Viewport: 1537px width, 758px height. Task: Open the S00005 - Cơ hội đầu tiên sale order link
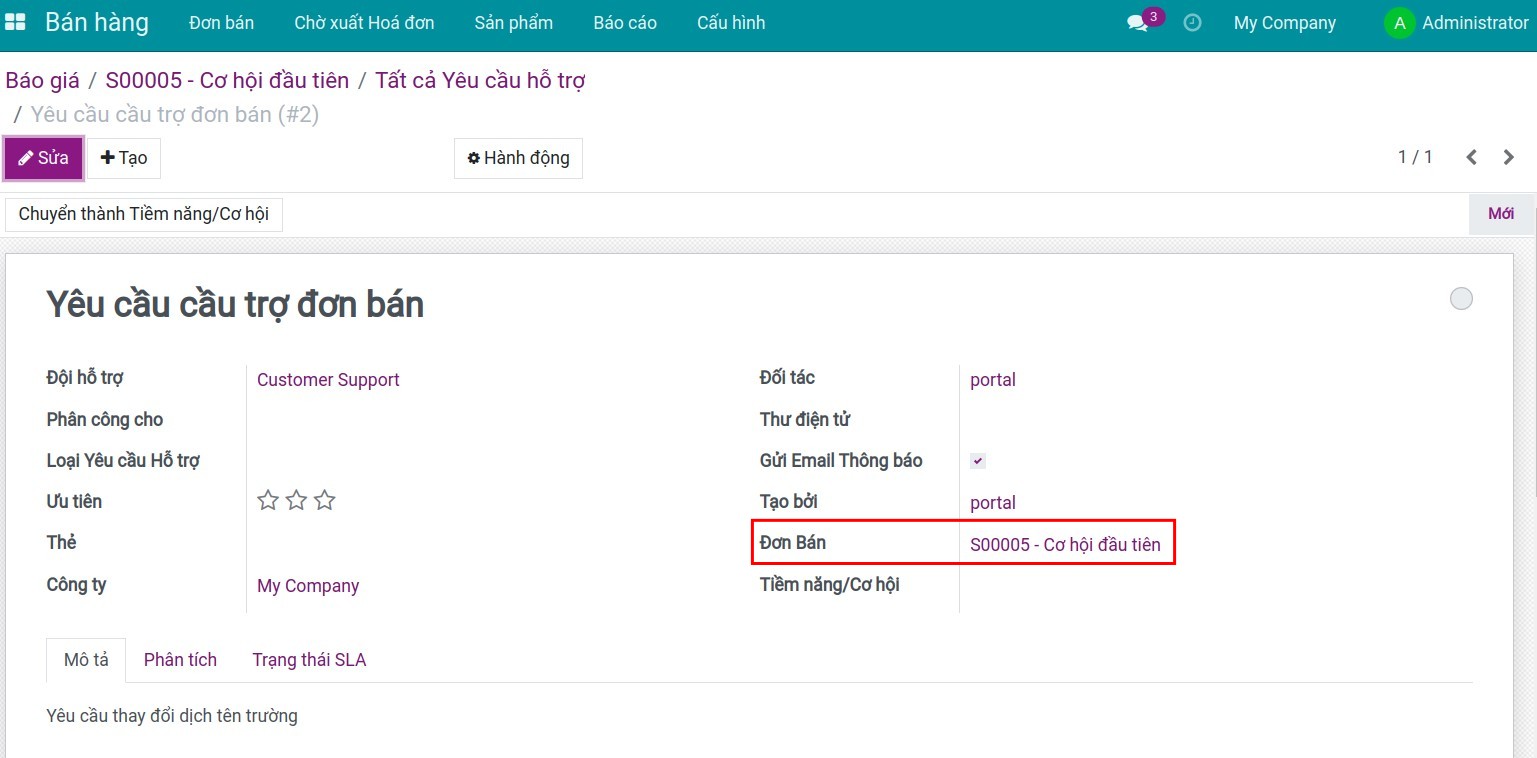tap(1065, 545)
